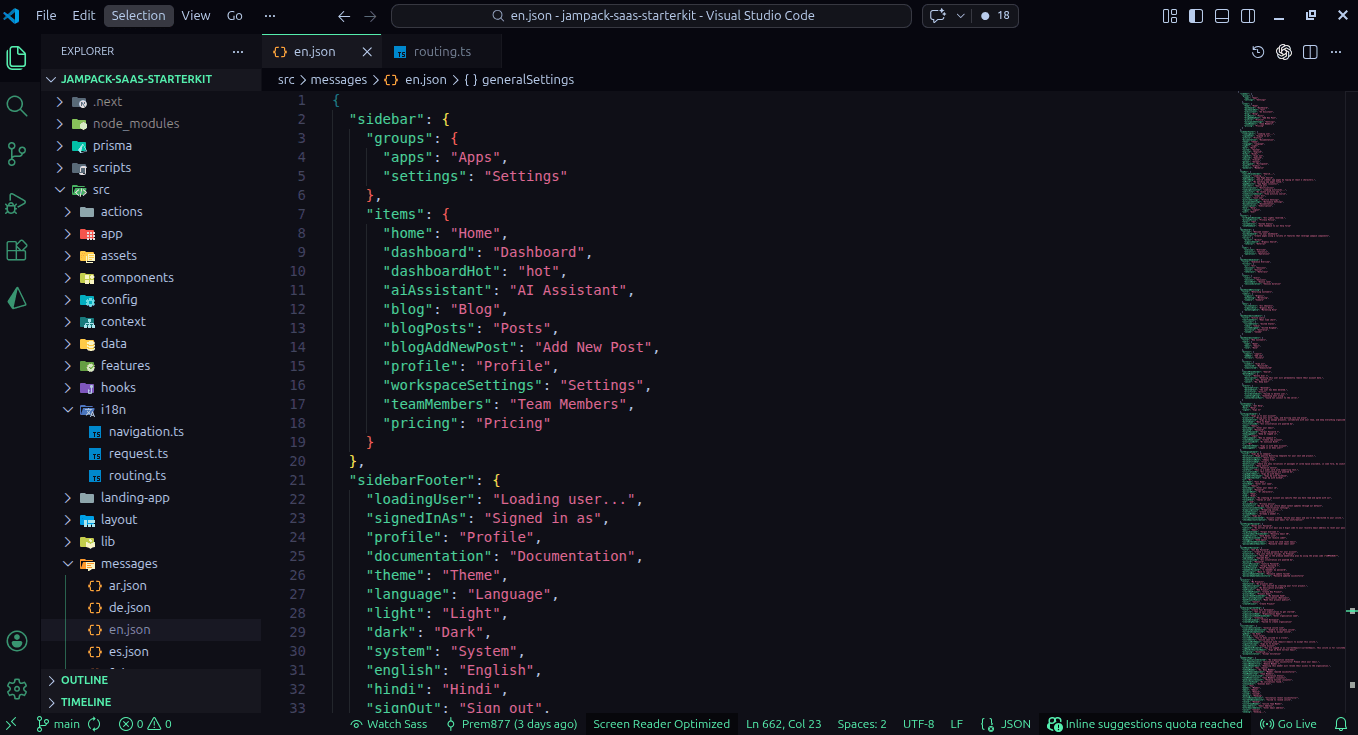
Task: Click Ln 662, Col 23 position indicator
Action: (x=783, y=724)
